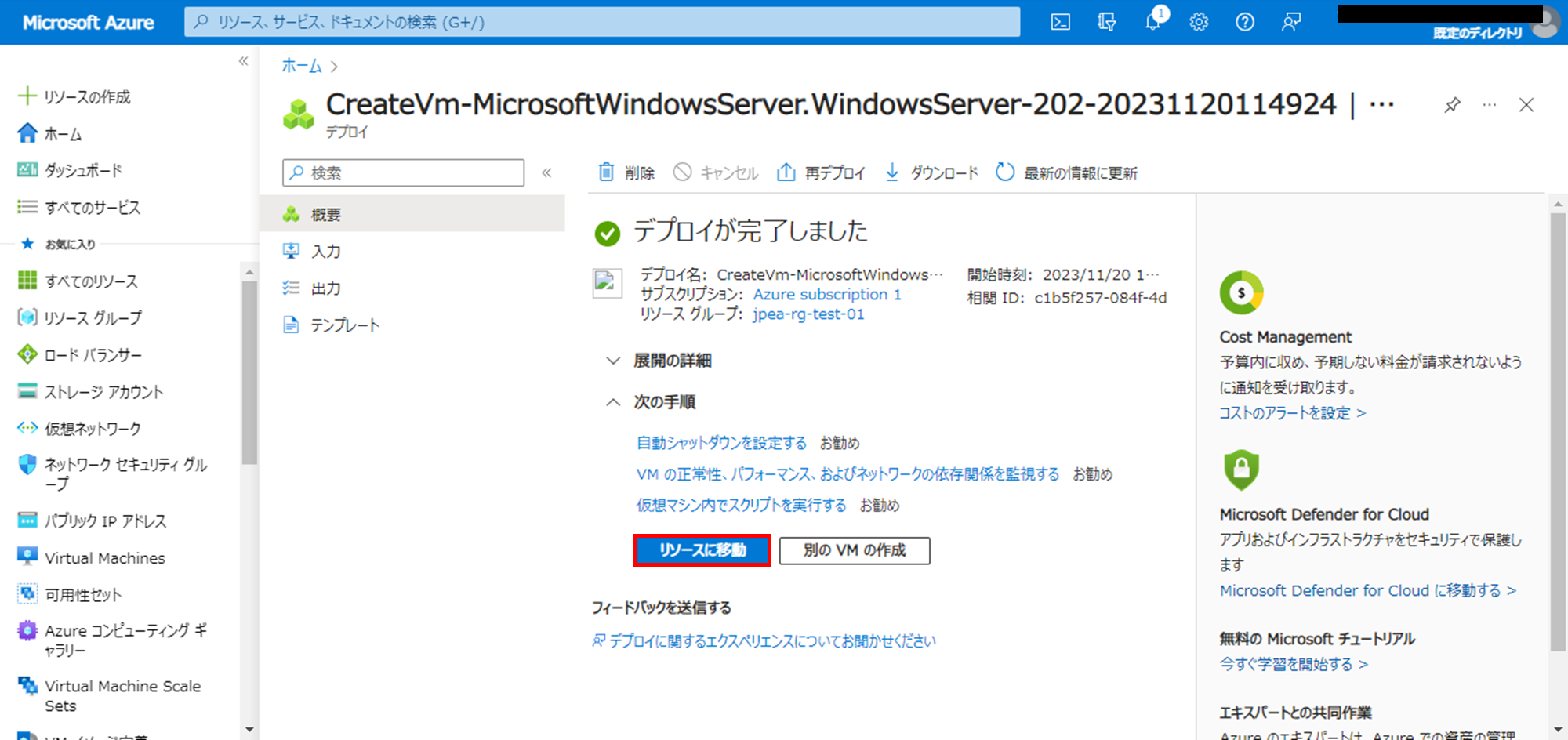Pin this deployment blade to dashboard
Viewport: 1568px width, 740px height.
coord(1452,105)
